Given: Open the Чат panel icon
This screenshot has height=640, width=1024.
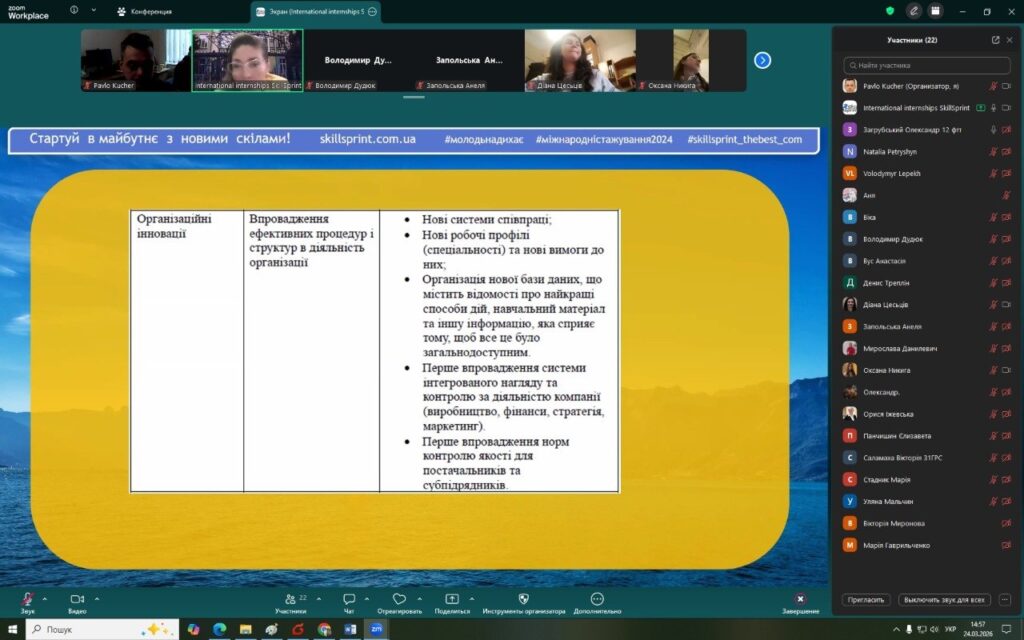Looking at the screenshot, I should (349, 599).
